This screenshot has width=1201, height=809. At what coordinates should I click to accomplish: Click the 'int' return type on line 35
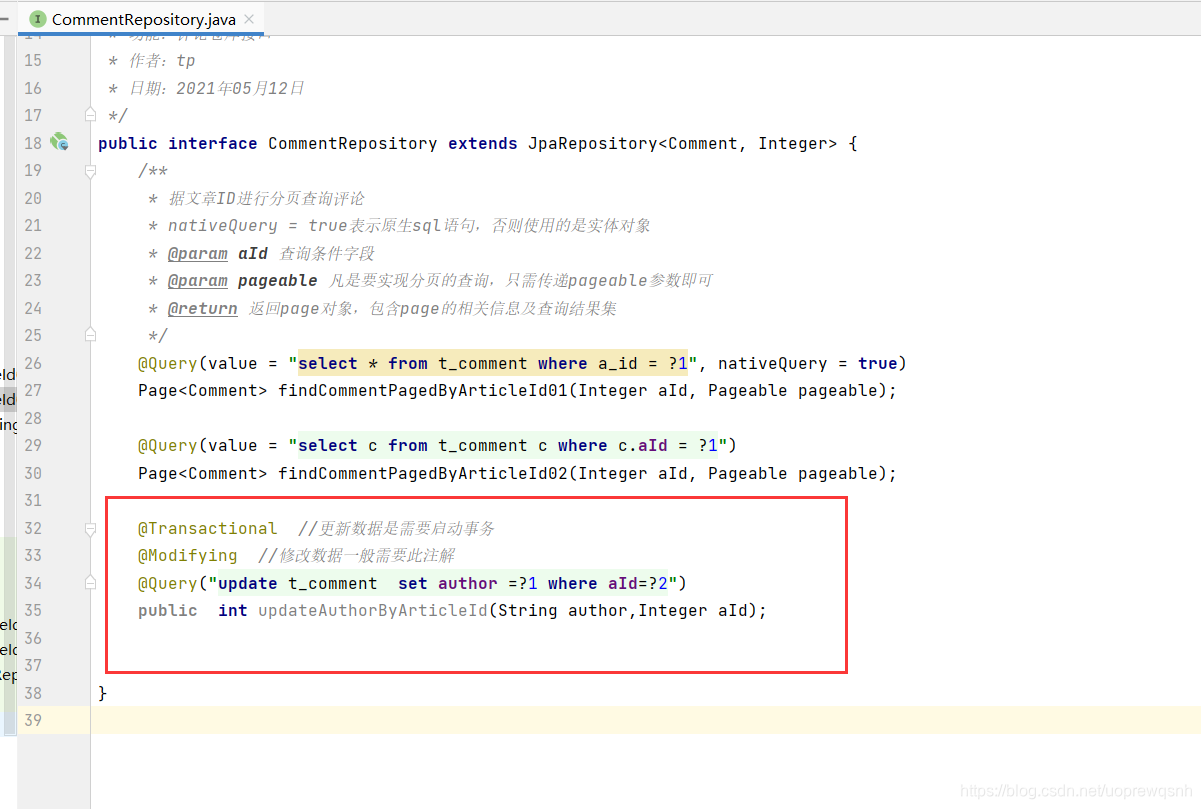coord(232,610)
